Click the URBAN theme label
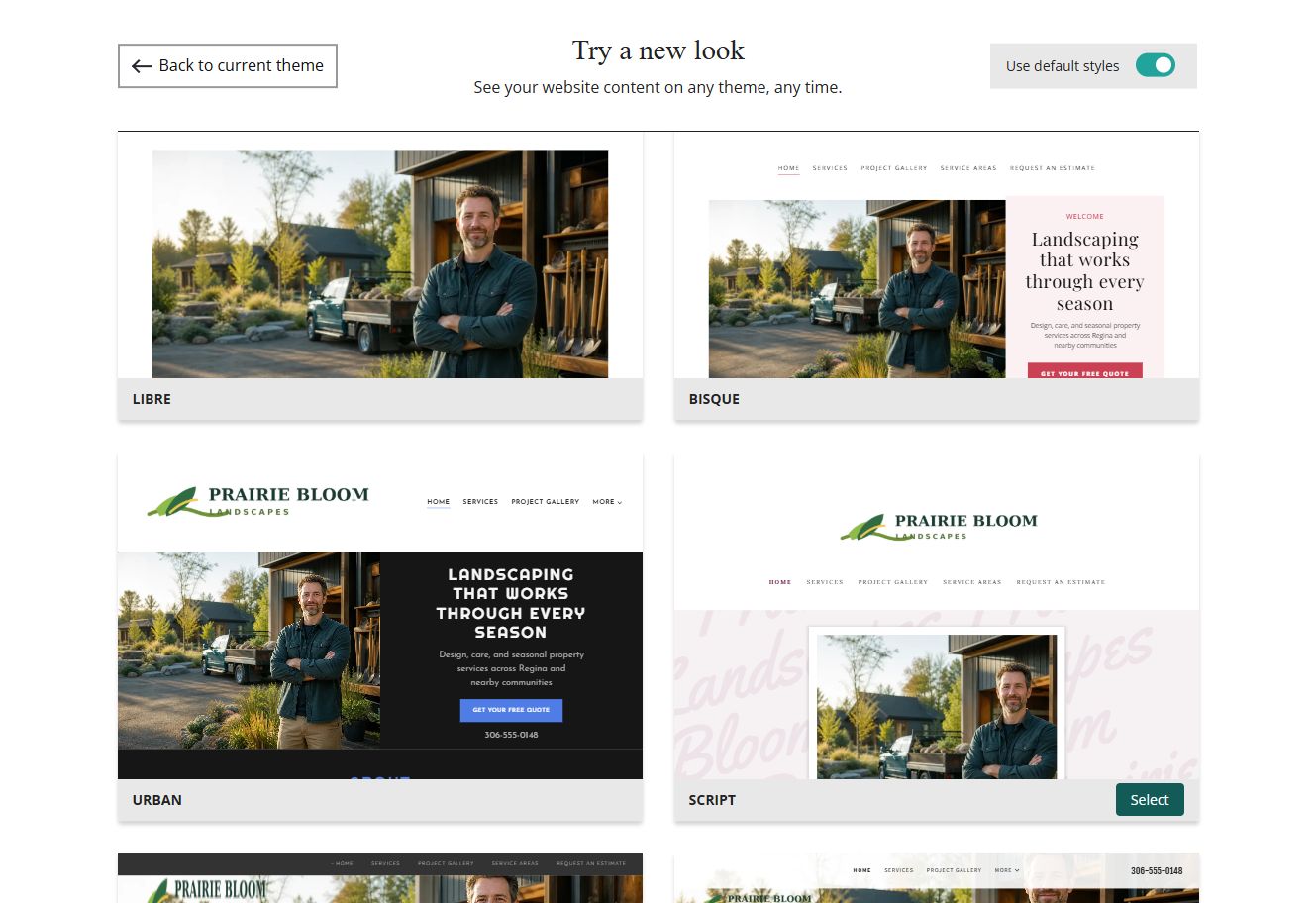This screenshot has height=903, width=1316. tap(156, 800)
